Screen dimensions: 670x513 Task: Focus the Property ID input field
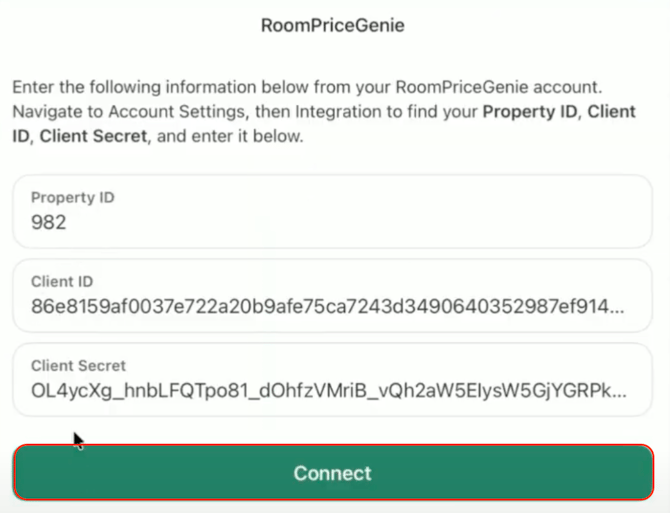click(332, 211)
